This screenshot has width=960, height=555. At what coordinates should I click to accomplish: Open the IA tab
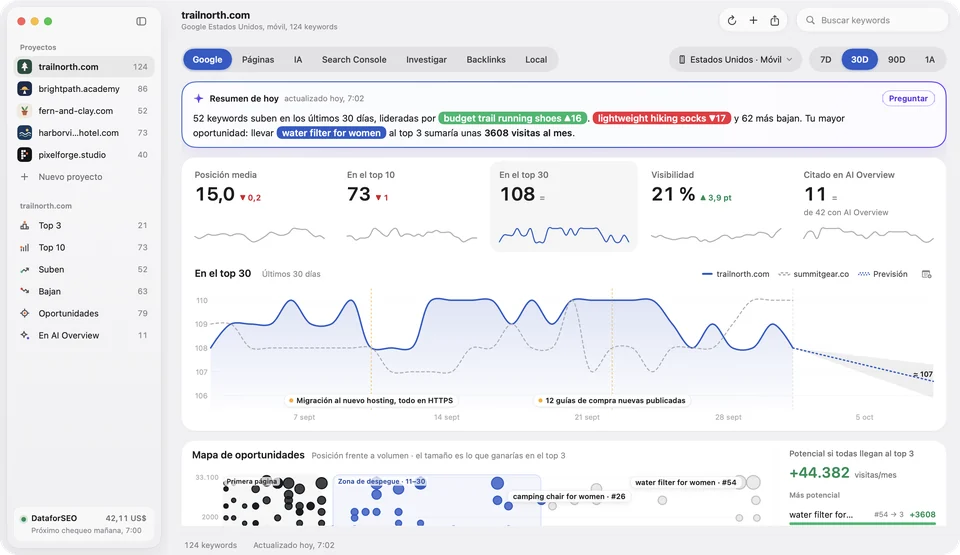pyautogui.click(x=298, y=59)
